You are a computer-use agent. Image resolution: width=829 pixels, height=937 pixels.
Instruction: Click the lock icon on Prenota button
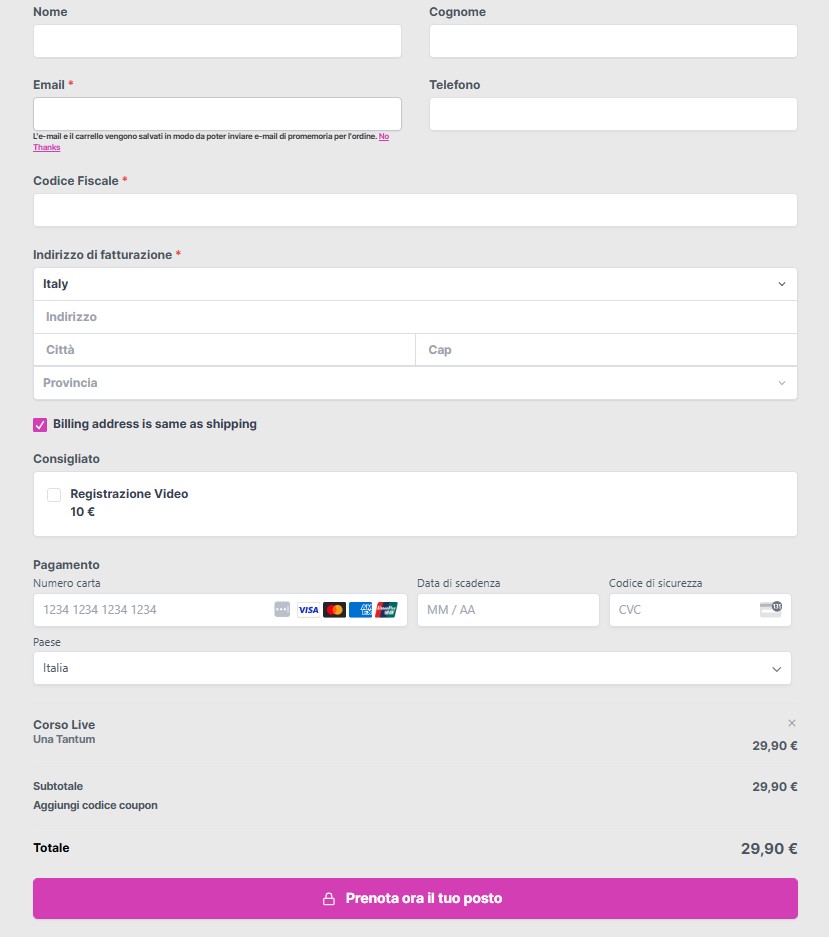pyautogui.click(x=329, y=899)
